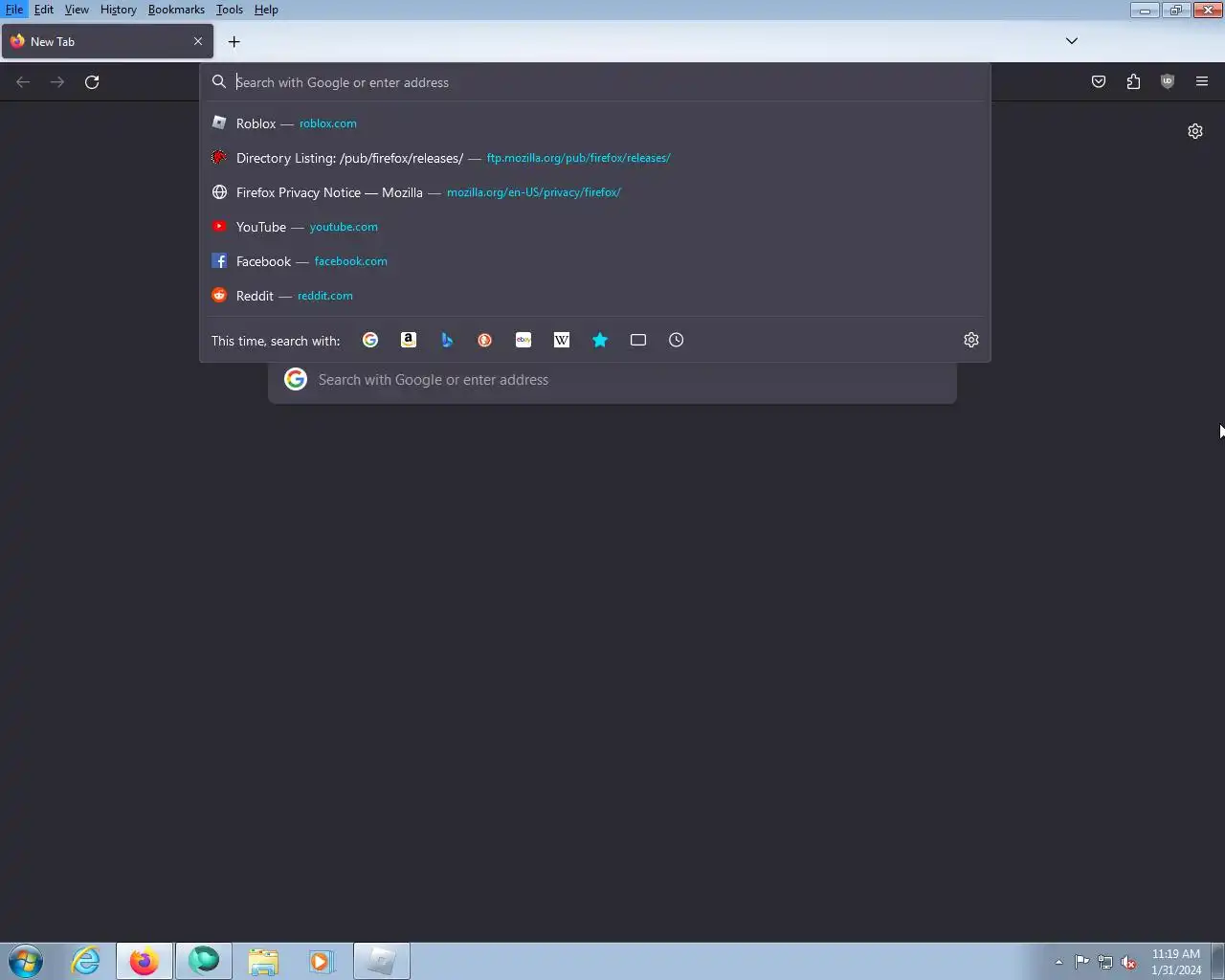
Task: Open the File menu
Action: coord(13,10)
